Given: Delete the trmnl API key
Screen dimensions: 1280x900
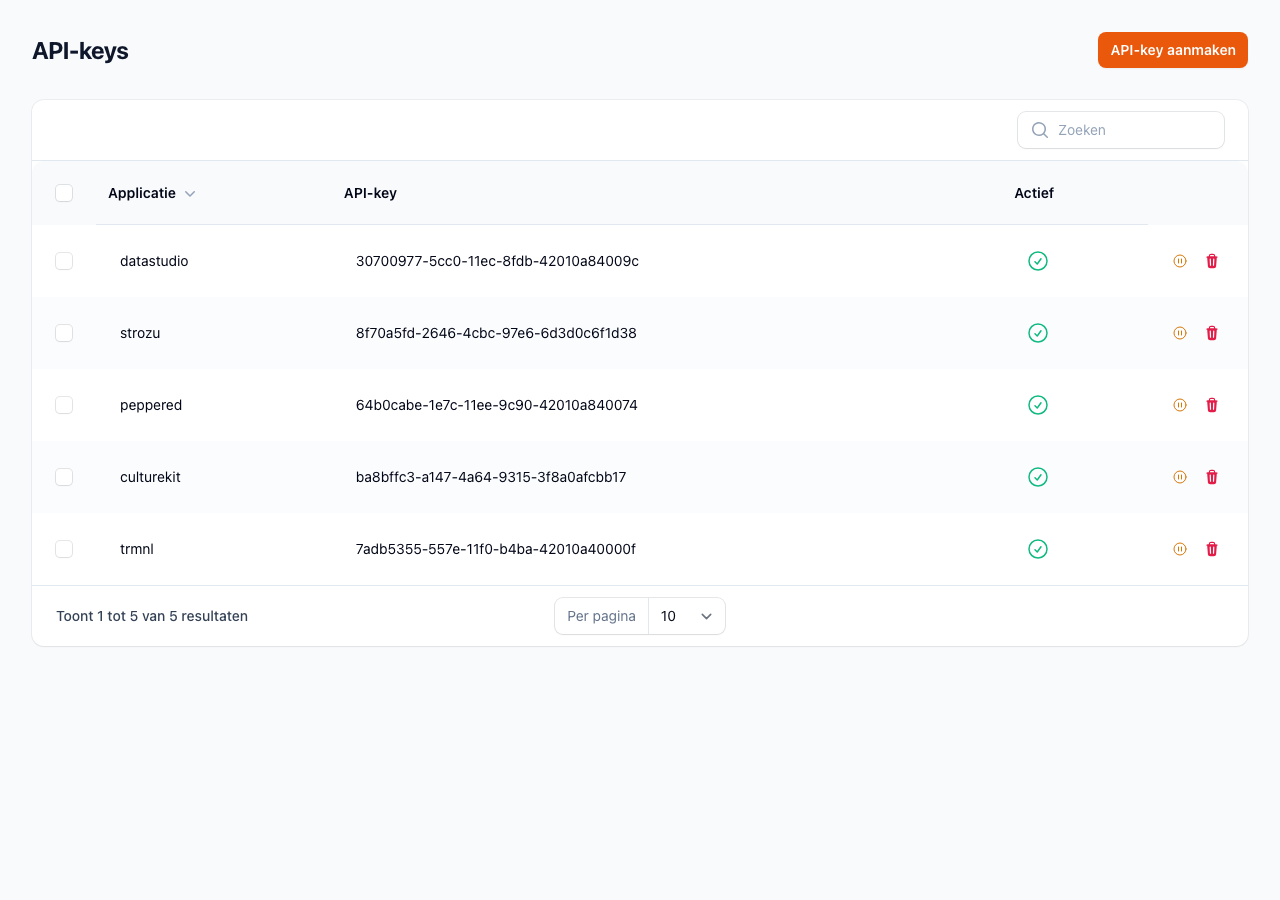Looking at the screenshot, I should (1212, 549).
